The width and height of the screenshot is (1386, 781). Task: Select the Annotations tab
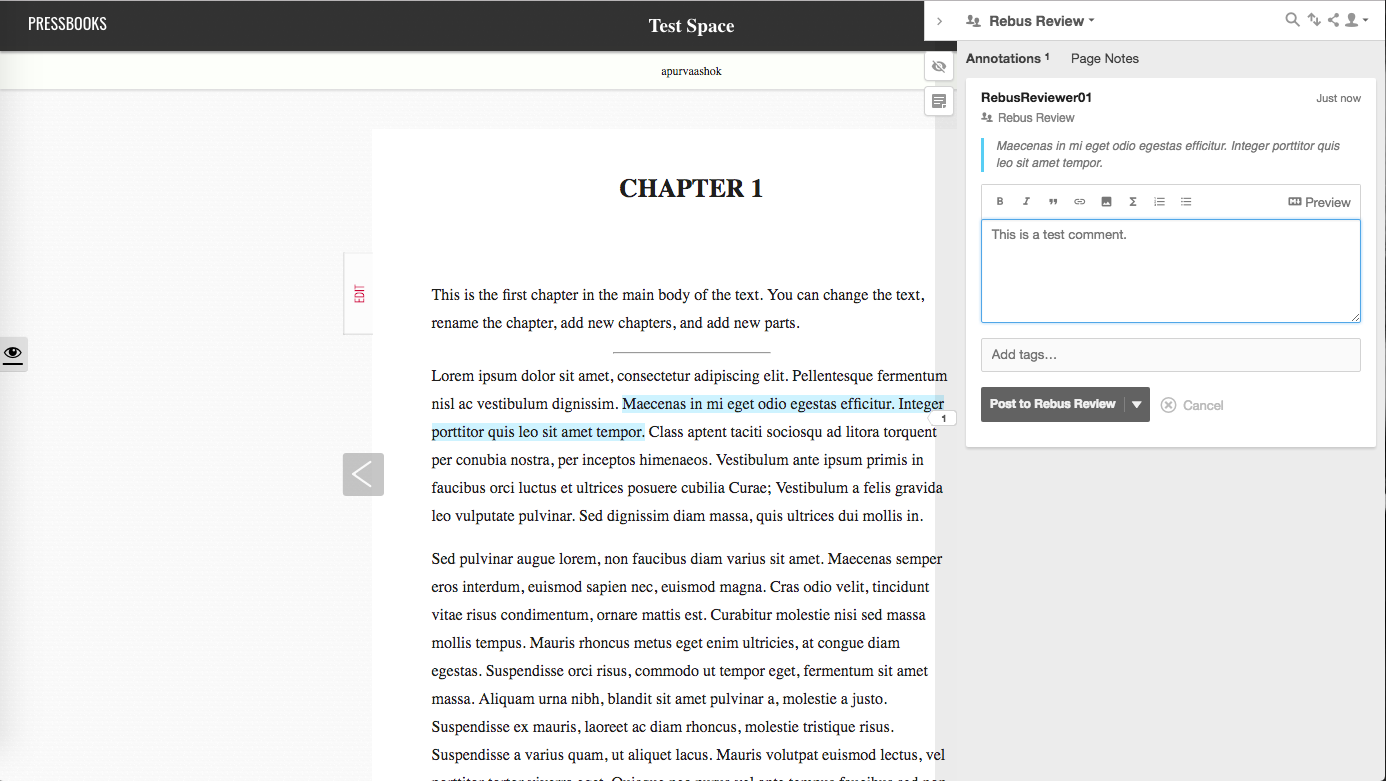click(1006, 59)
